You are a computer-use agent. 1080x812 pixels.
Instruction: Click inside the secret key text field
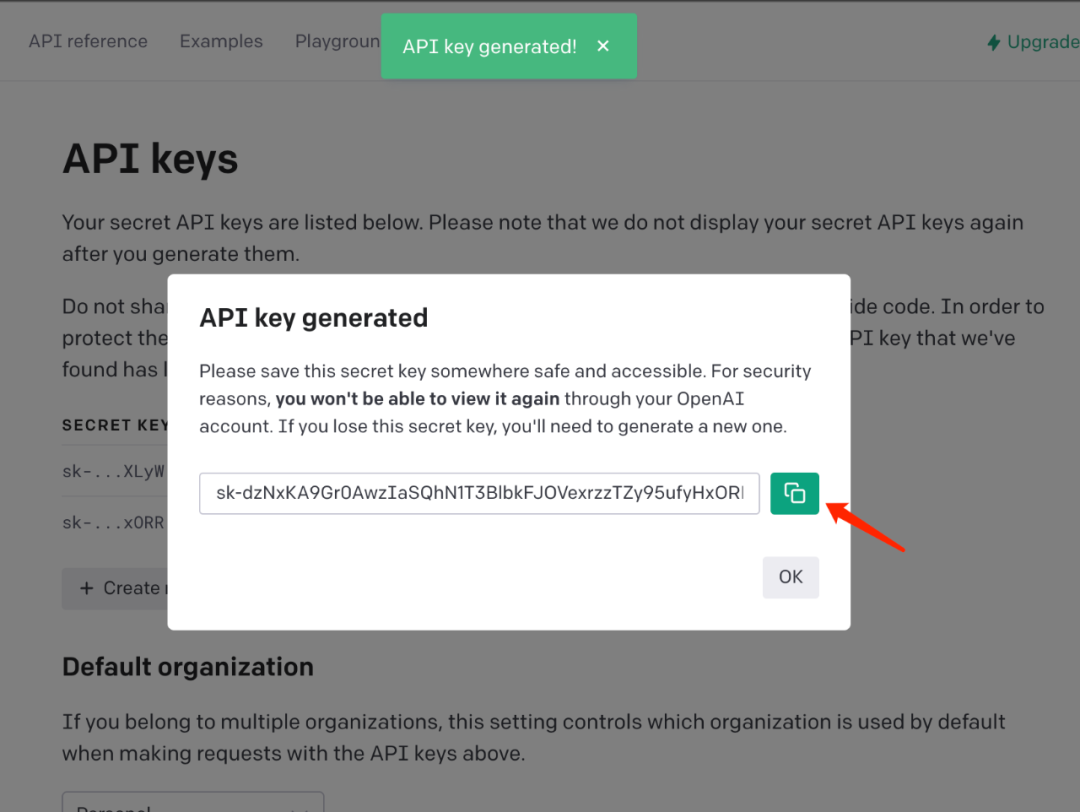(479, 494)
